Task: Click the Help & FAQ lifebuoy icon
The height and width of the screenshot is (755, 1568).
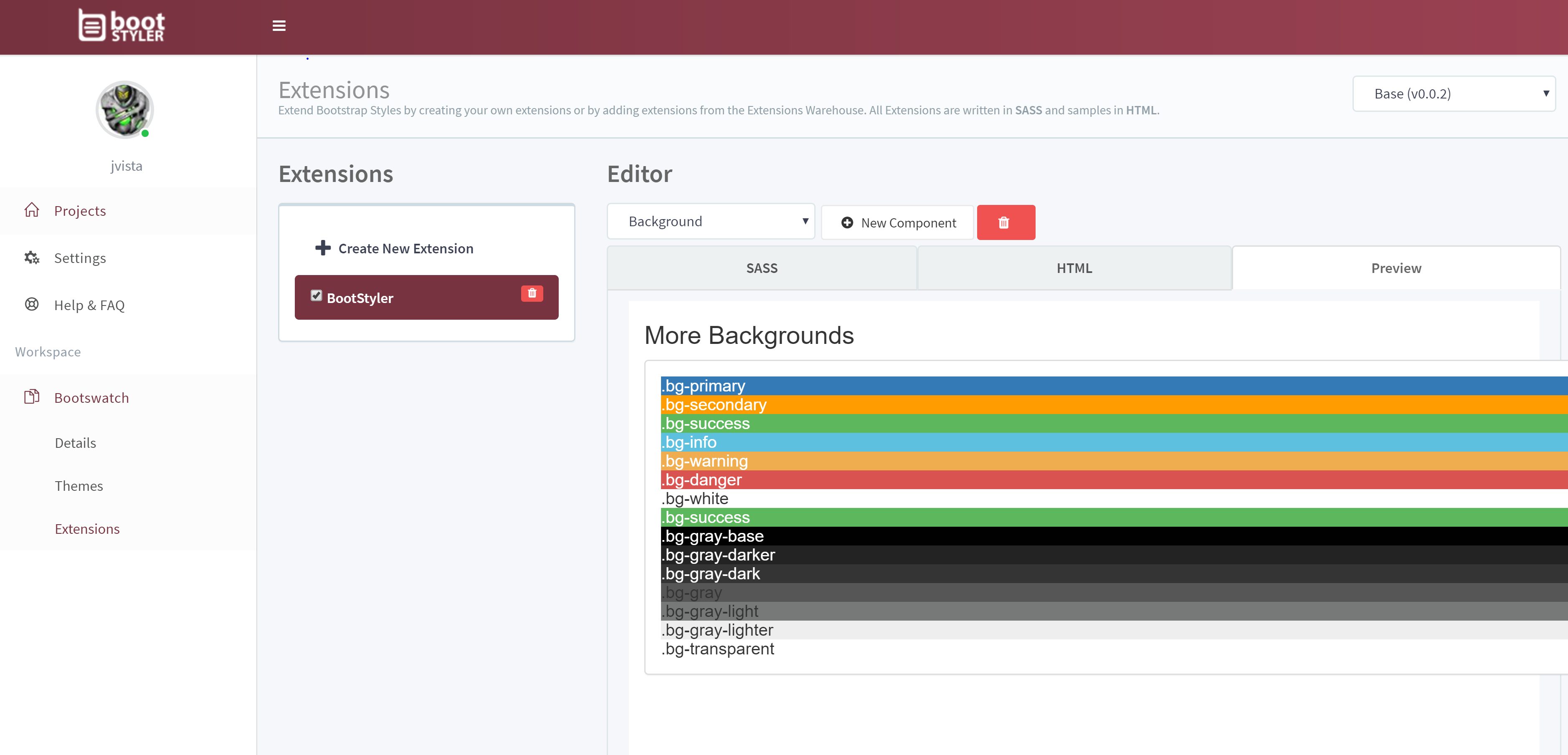Action: coord(32,304)
